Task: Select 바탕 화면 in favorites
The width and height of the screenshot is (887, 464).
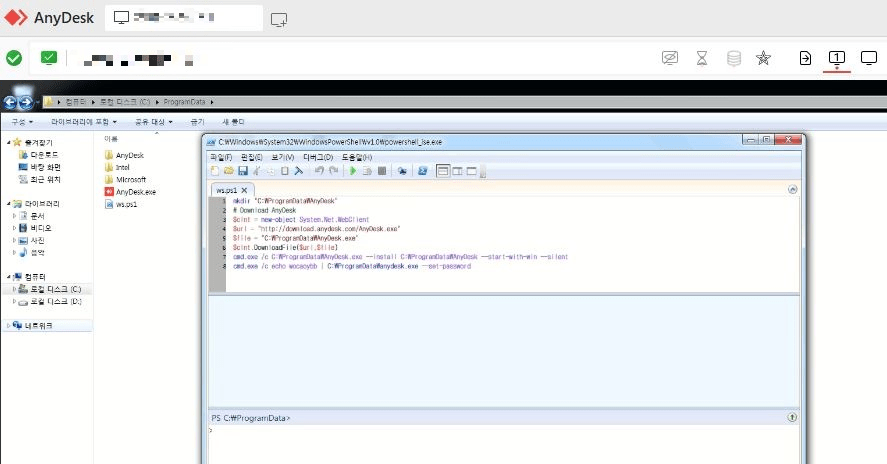Action: pyautogui.click(x=40, y=167)
